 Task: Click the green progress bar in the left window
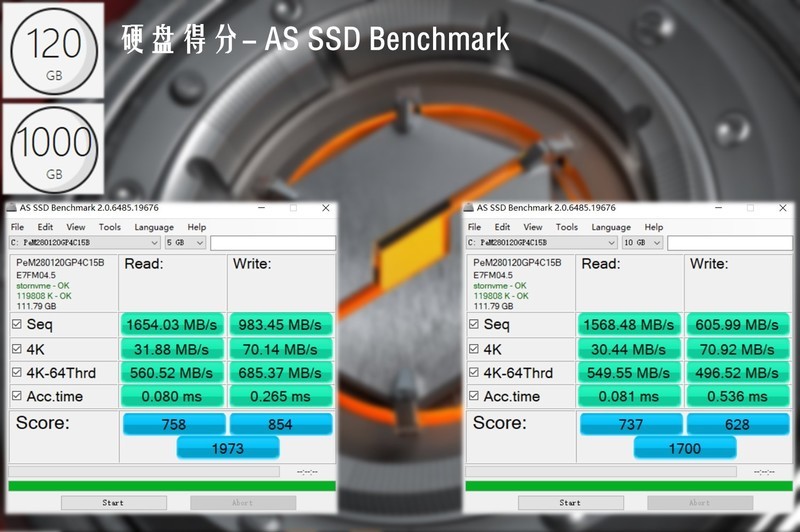pos(172,486)
